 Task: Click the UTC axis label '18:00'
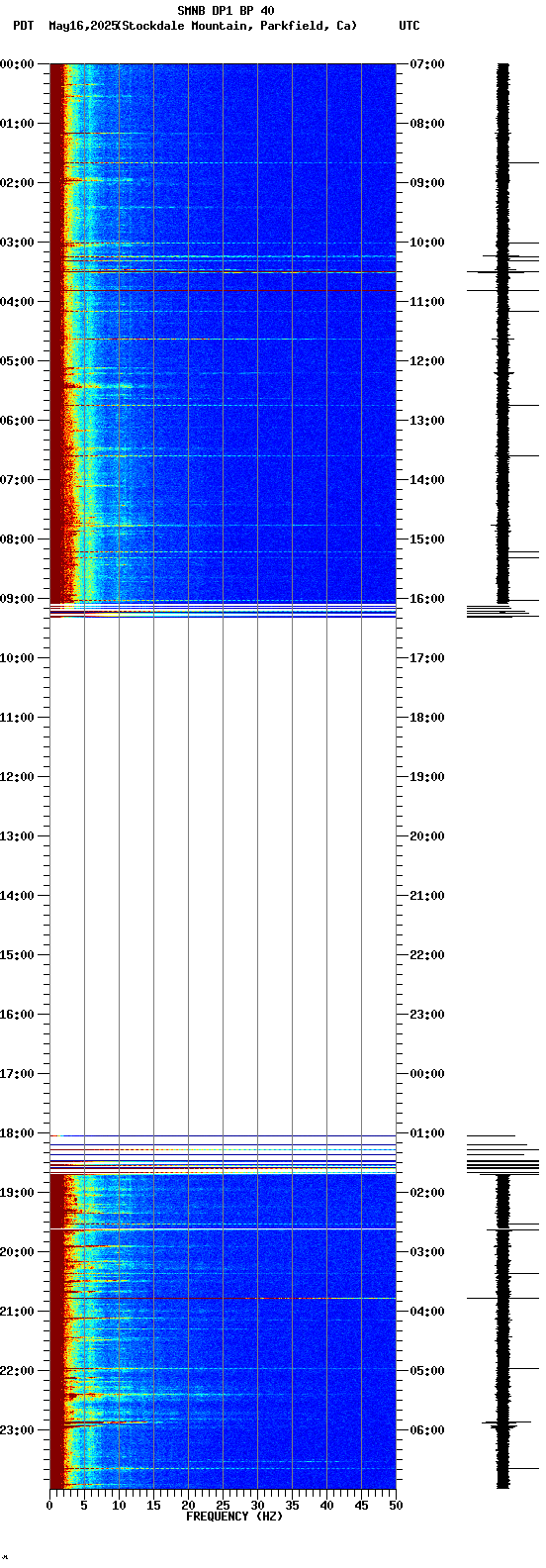[x=427, y=718]
